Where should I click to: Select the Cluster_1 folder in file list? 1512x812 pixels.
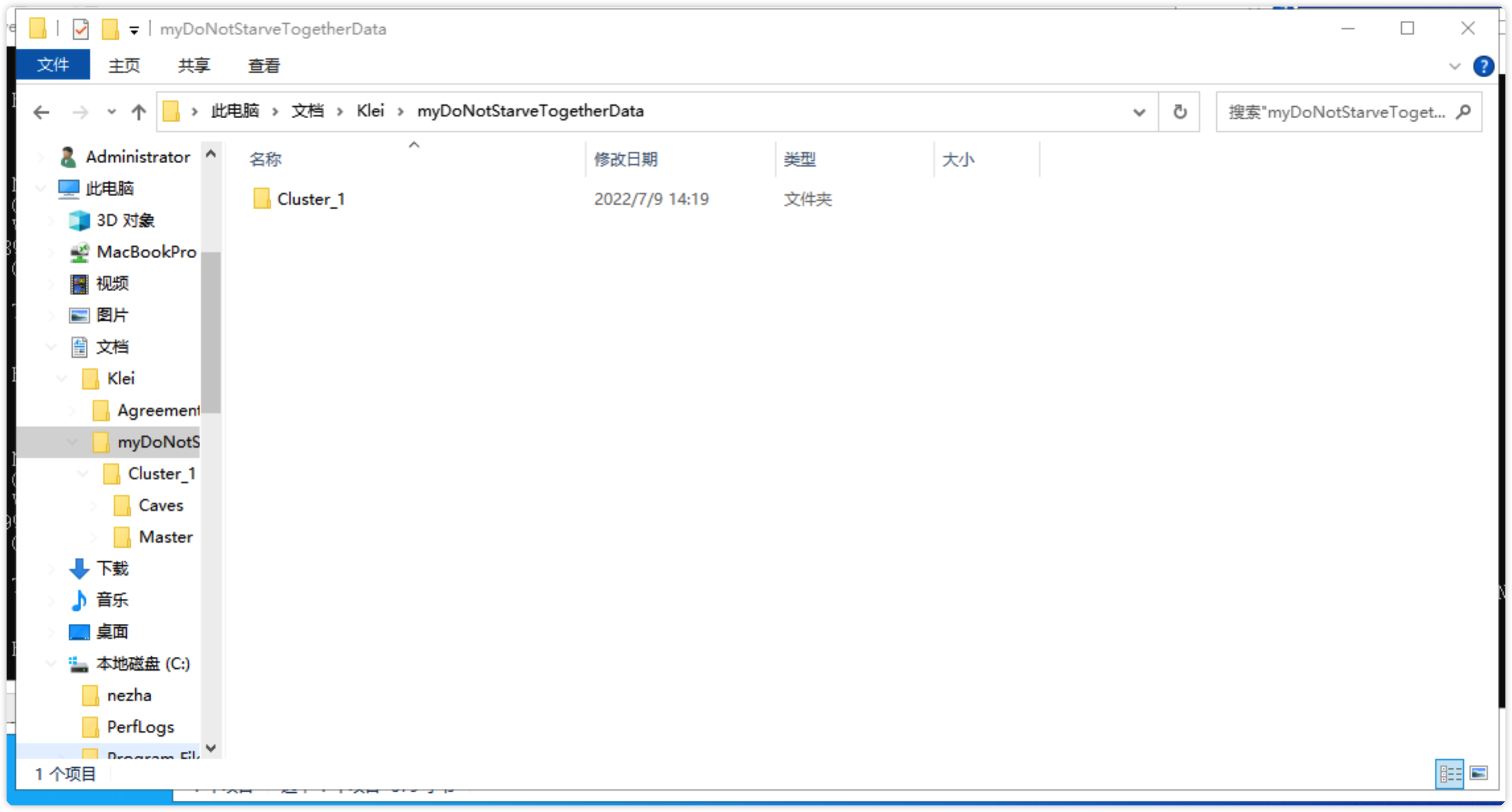pos(310,199)
